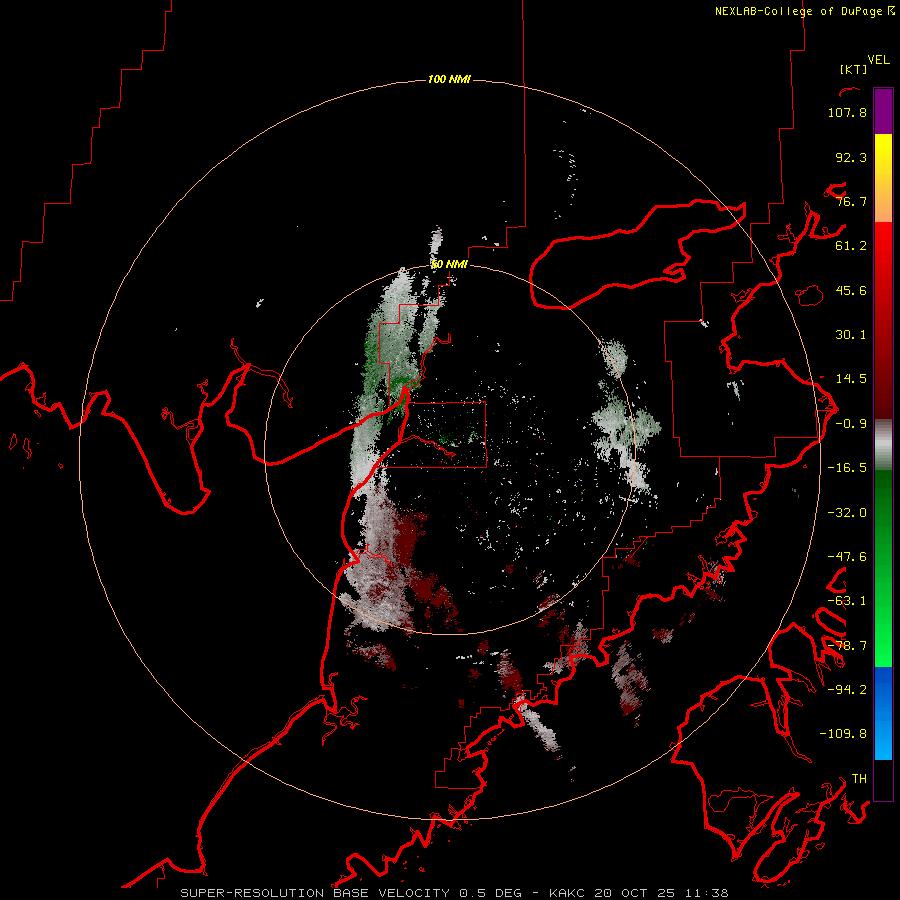Viewport: 900px width, 900px height.
Task: Click the -63.1 legend value
Action: (x=847, y=601)
